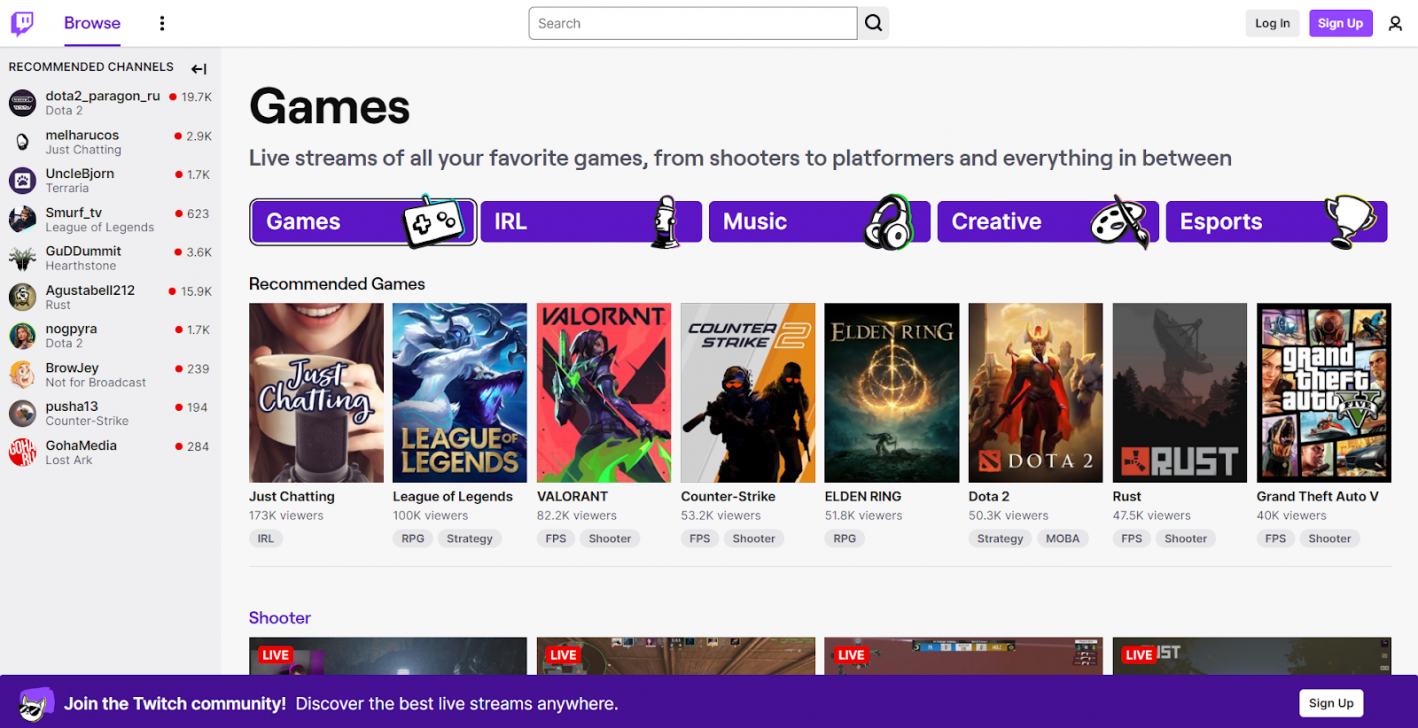This screenshot has width=1418, height=728.
Task: Select the Creative category tab
Action: 1048,222
